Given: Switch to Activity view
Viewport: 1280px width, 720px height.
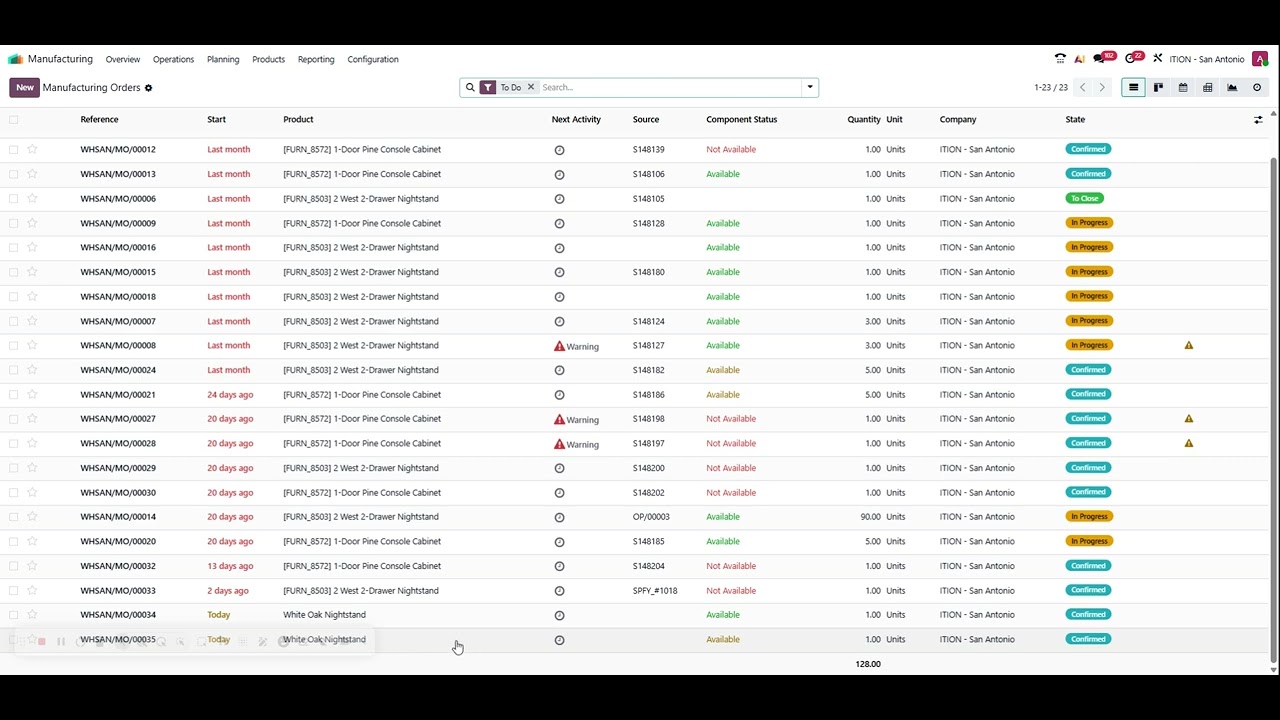Looking at the screenshot, I should (1257, 88).
